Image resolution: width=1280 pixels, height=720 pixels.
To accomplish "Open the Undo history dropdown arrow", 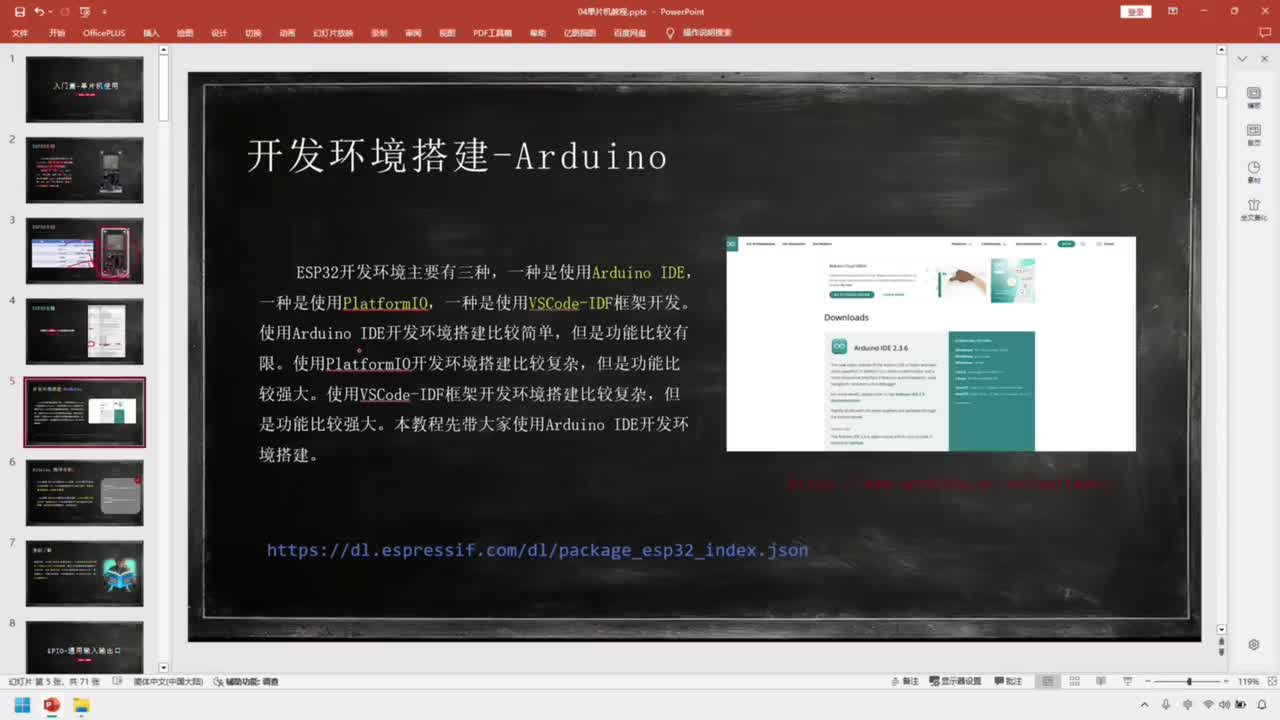I will coord(49,12).
